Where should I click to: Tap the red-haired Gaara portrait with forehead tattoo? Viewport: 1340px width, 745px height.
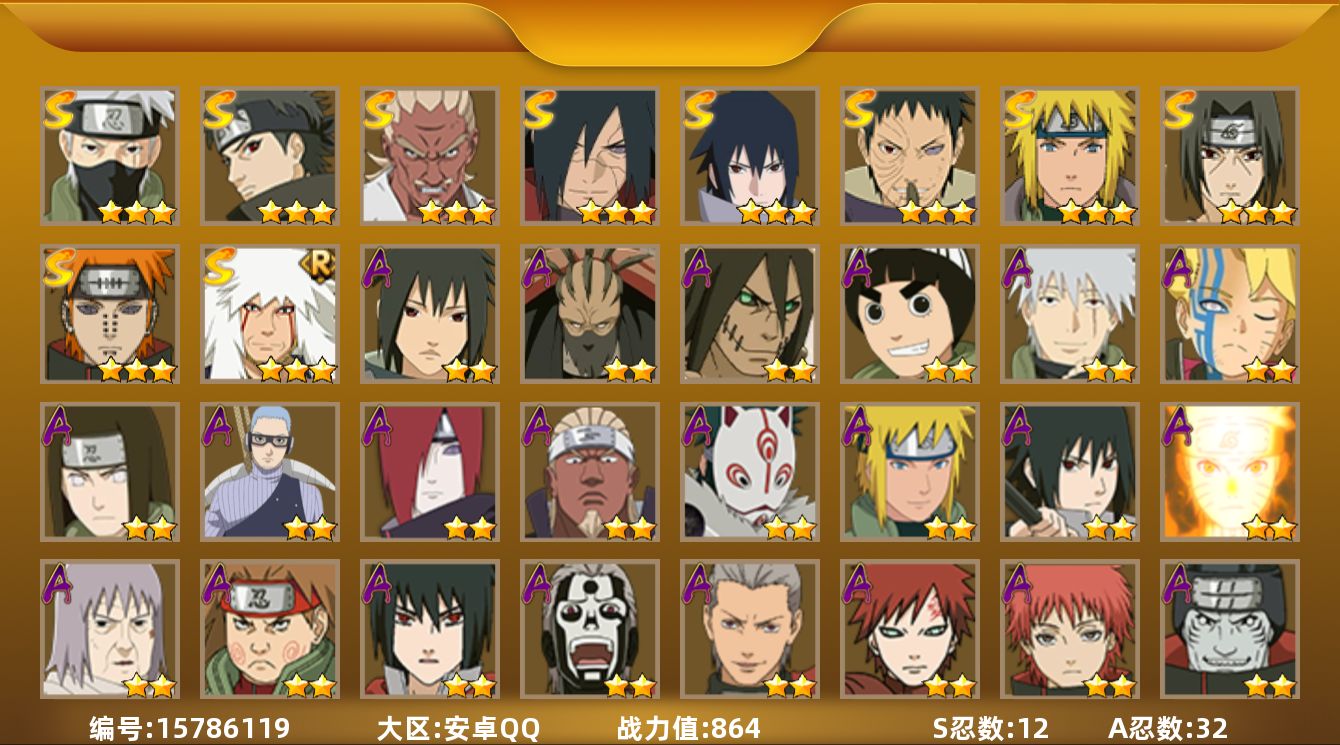[910, 629]
